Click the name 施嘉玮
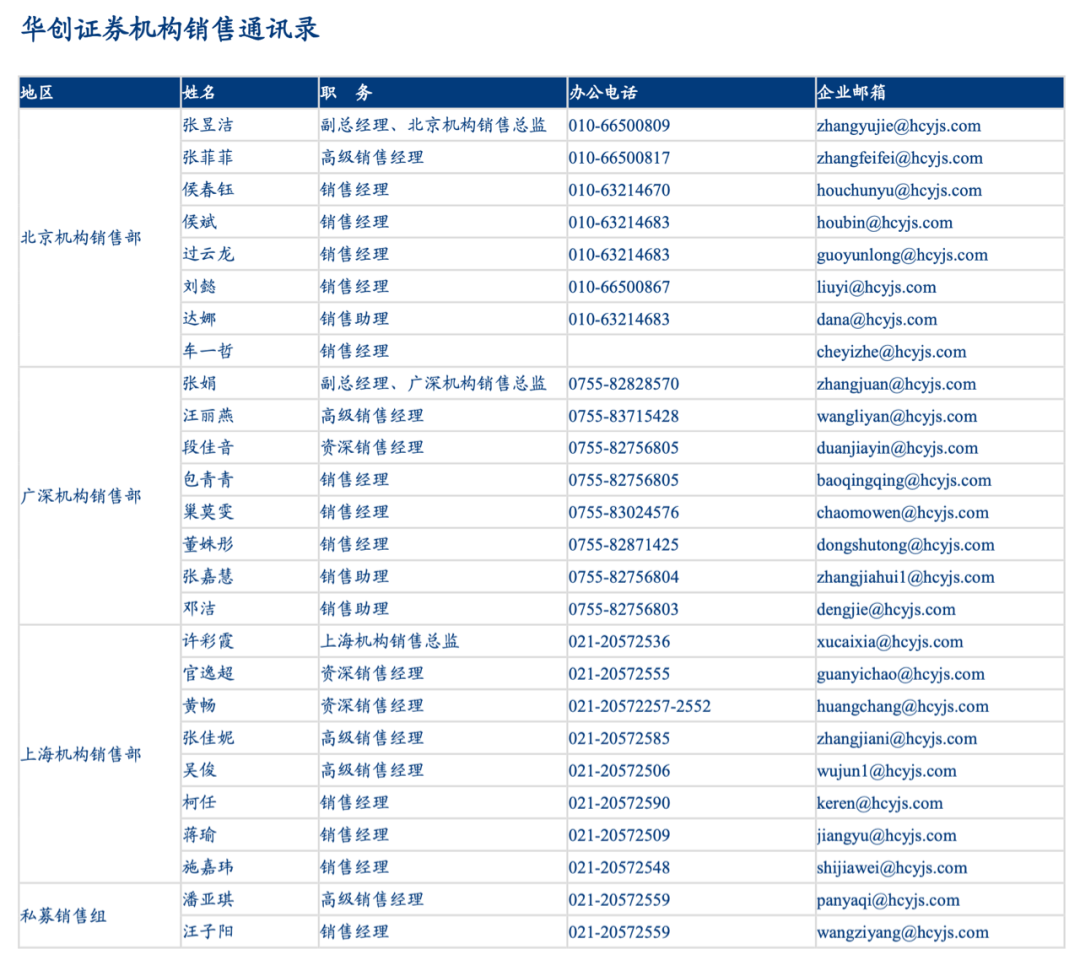 208,867
